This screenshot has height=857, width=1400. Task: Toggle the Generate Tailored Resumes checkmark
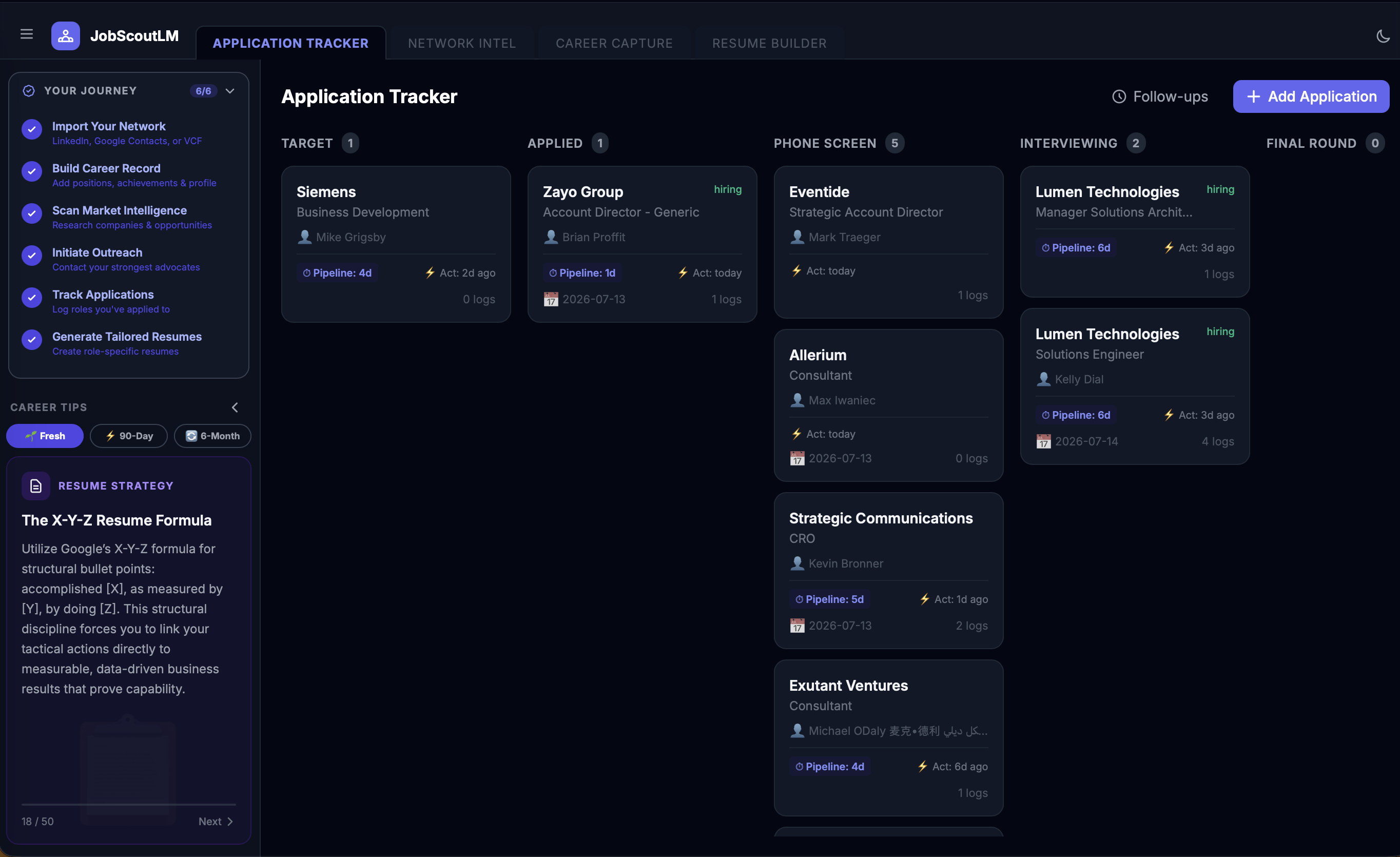[32, 340]
